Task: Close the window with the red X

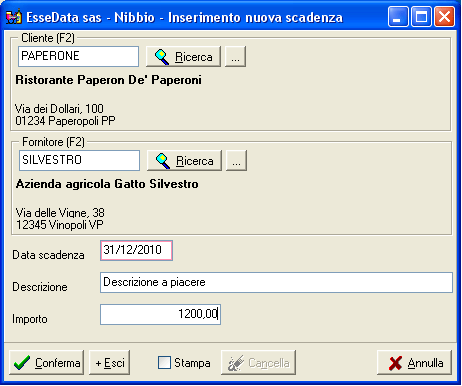Action: pyautogui.click(x=444, y=17)
